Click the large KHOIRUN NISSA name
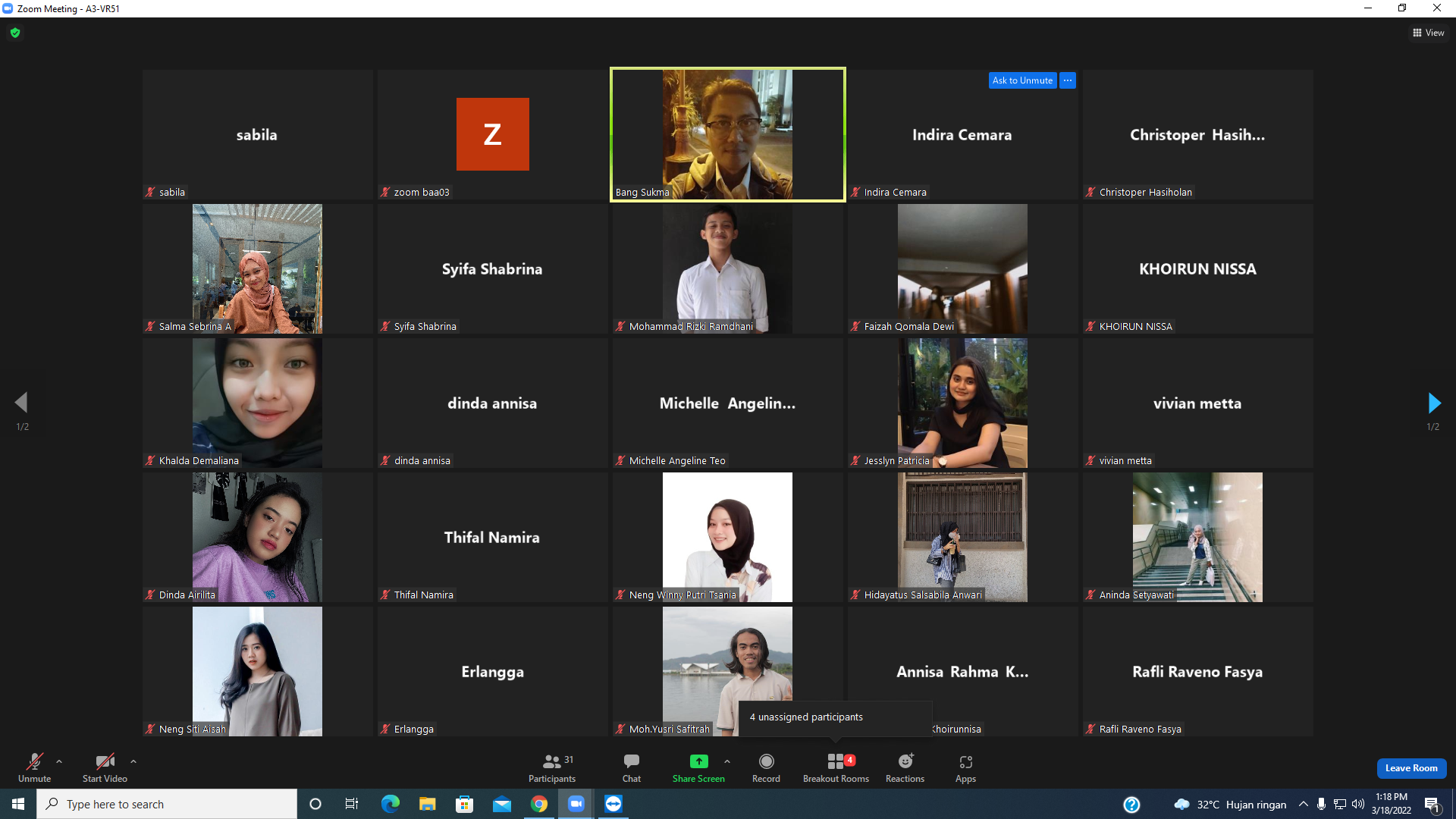The height and width of the screenshot is (819, 1456). pos(1197,269)
